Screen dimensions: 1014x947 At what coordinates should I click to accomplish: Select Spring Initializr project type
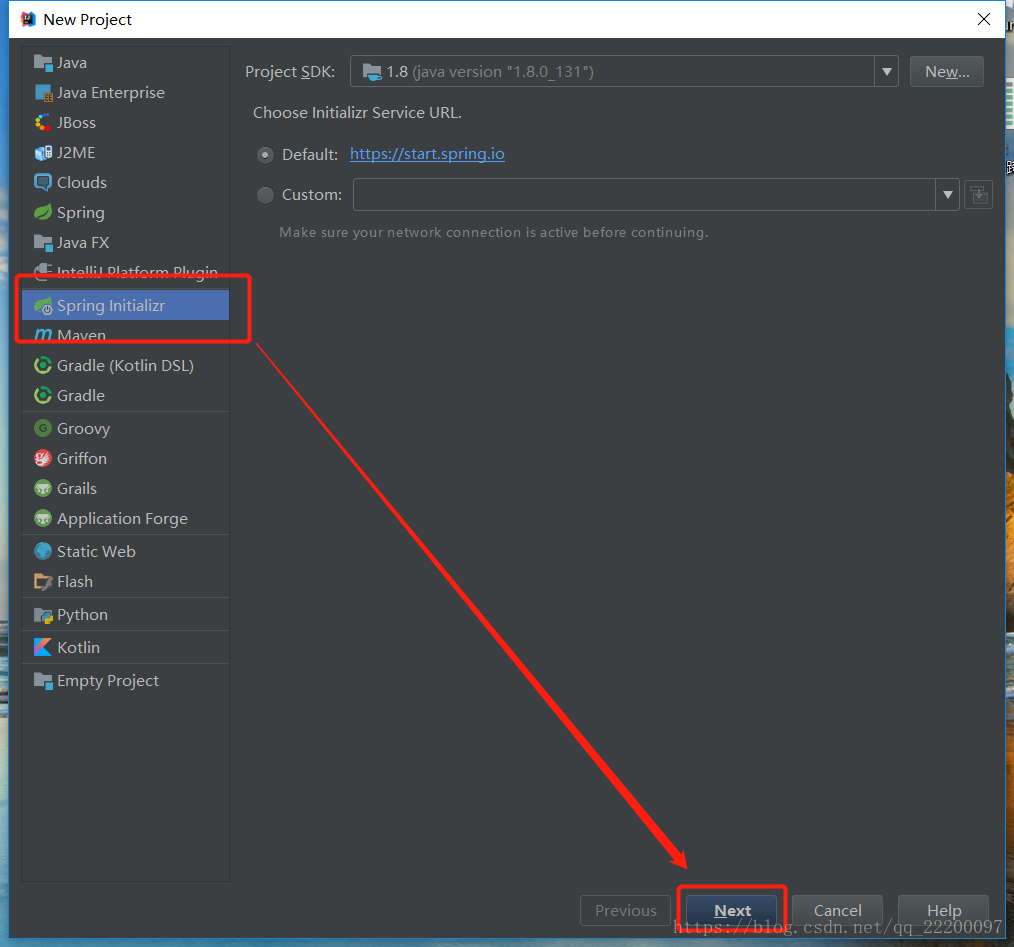125,305
